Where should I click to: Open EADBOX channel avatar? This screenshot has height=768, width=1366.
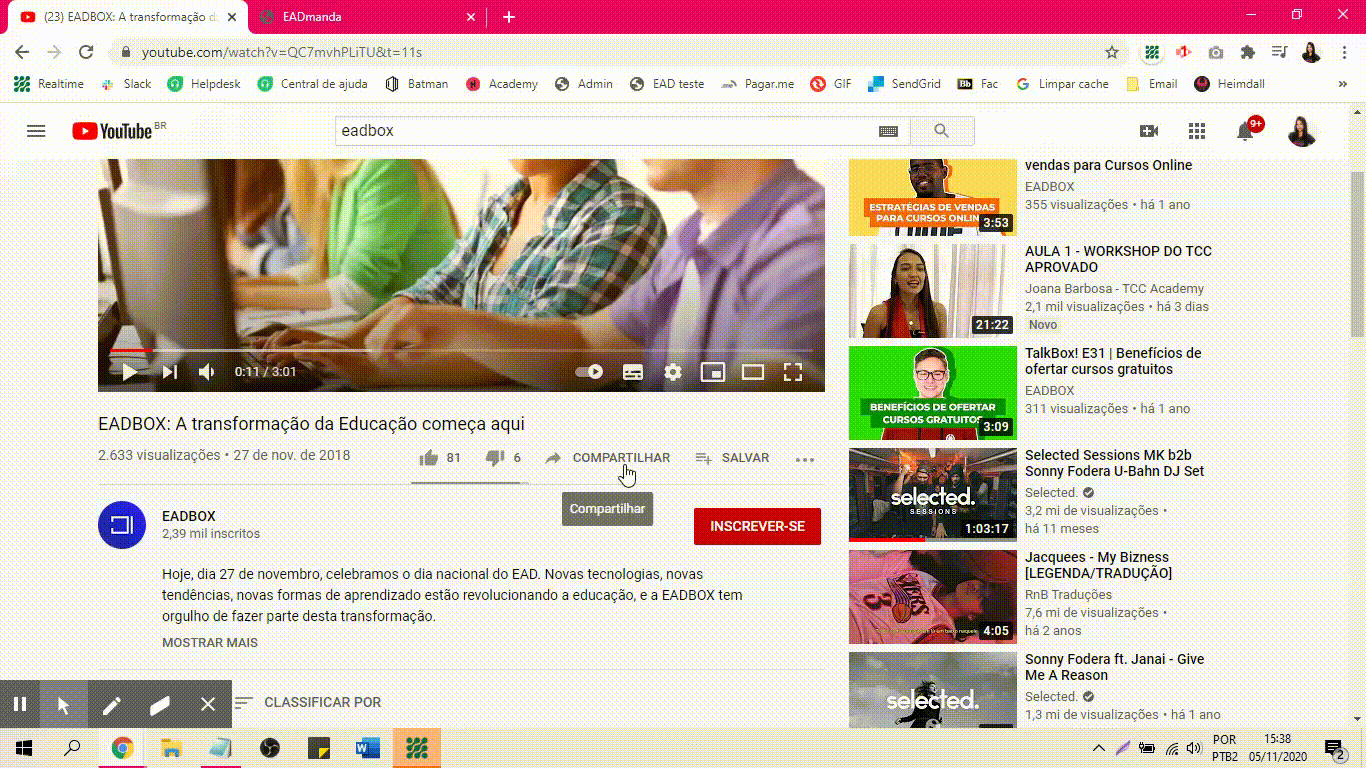point(122,525)
